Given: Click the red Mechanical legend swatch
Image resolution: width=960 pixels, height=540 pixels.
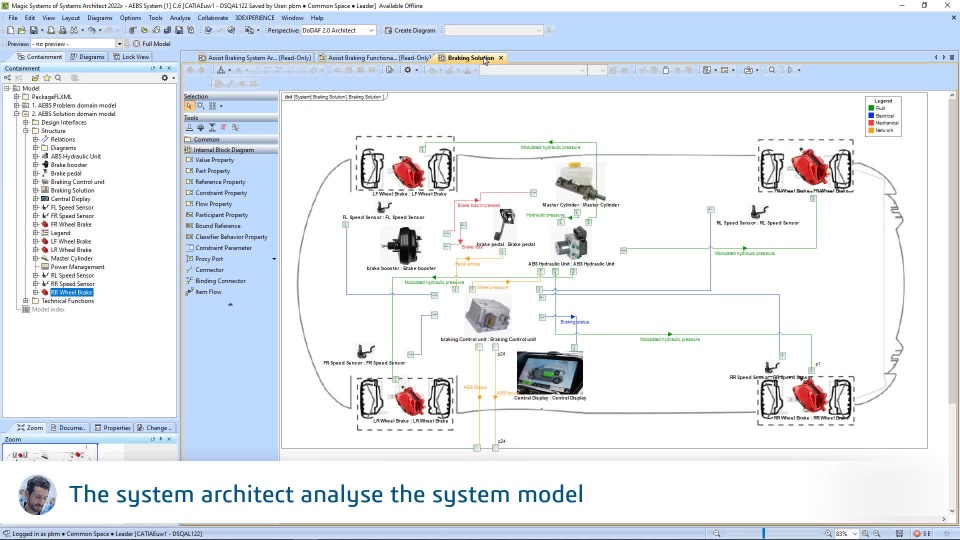Looking at the screenshot, I should tap(871, 123).
